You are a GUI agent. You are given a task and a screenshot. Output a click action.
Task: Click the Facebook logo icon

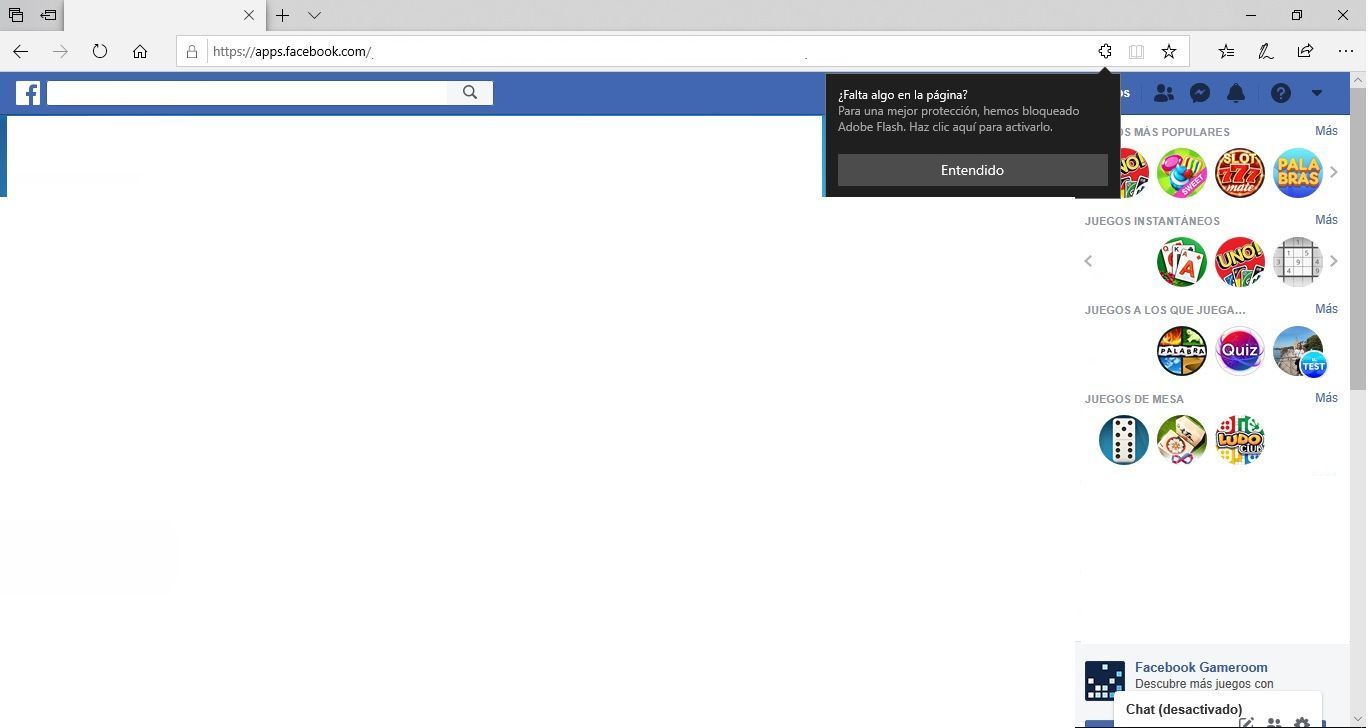27,93
